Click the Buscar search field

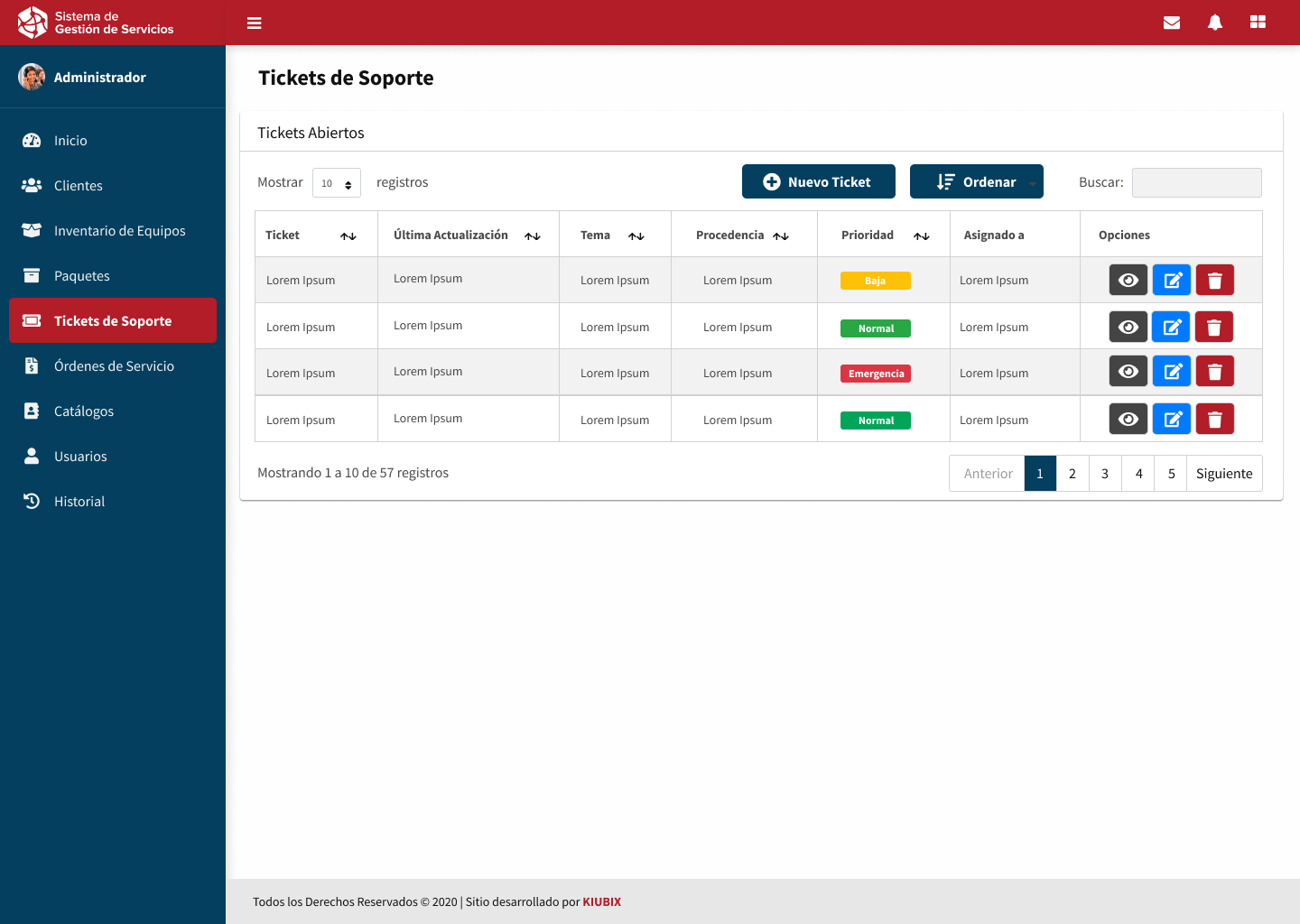(1196, 182)
